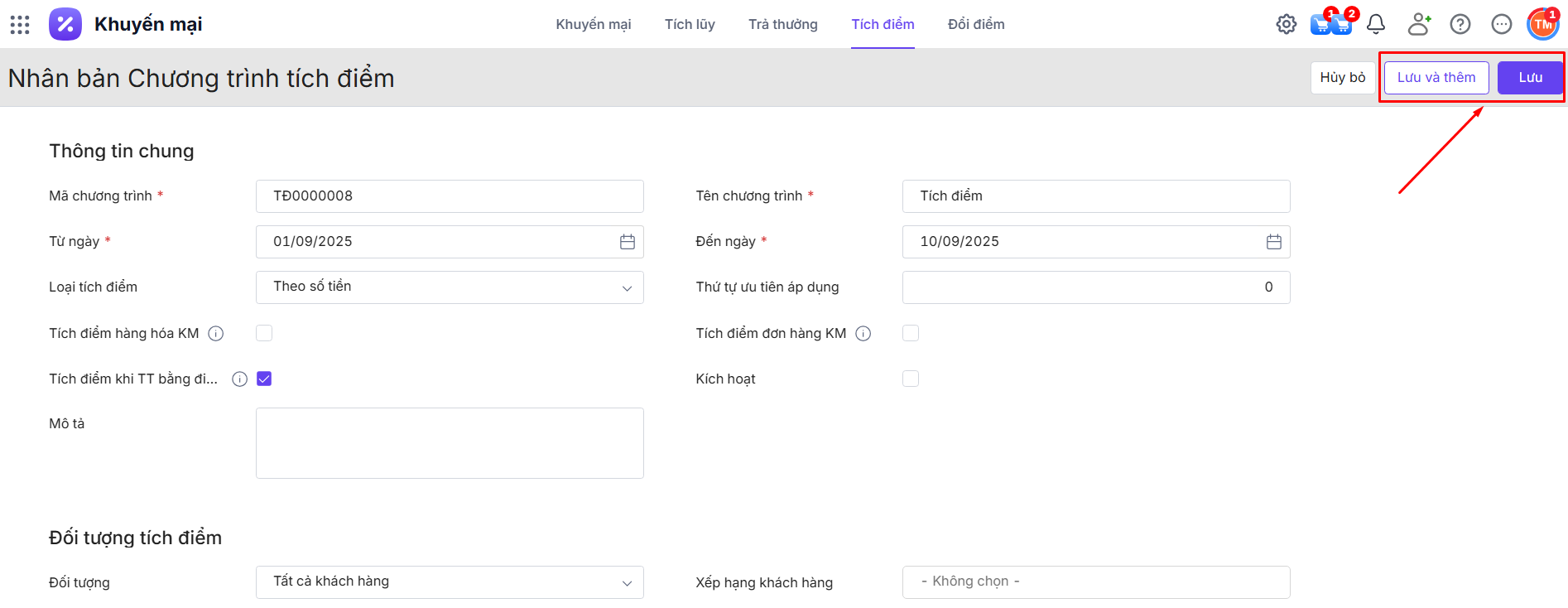Open the help question mark icon

click(x=1460, y=25)
